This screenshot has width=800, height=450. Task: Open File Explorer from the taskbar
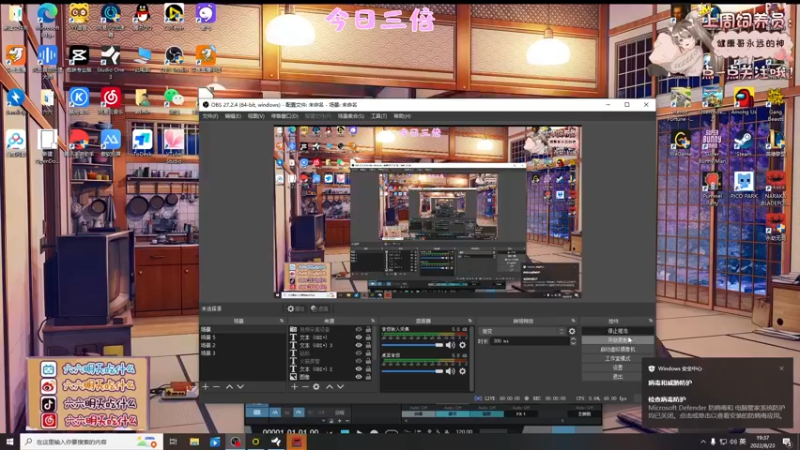point(194,442)
